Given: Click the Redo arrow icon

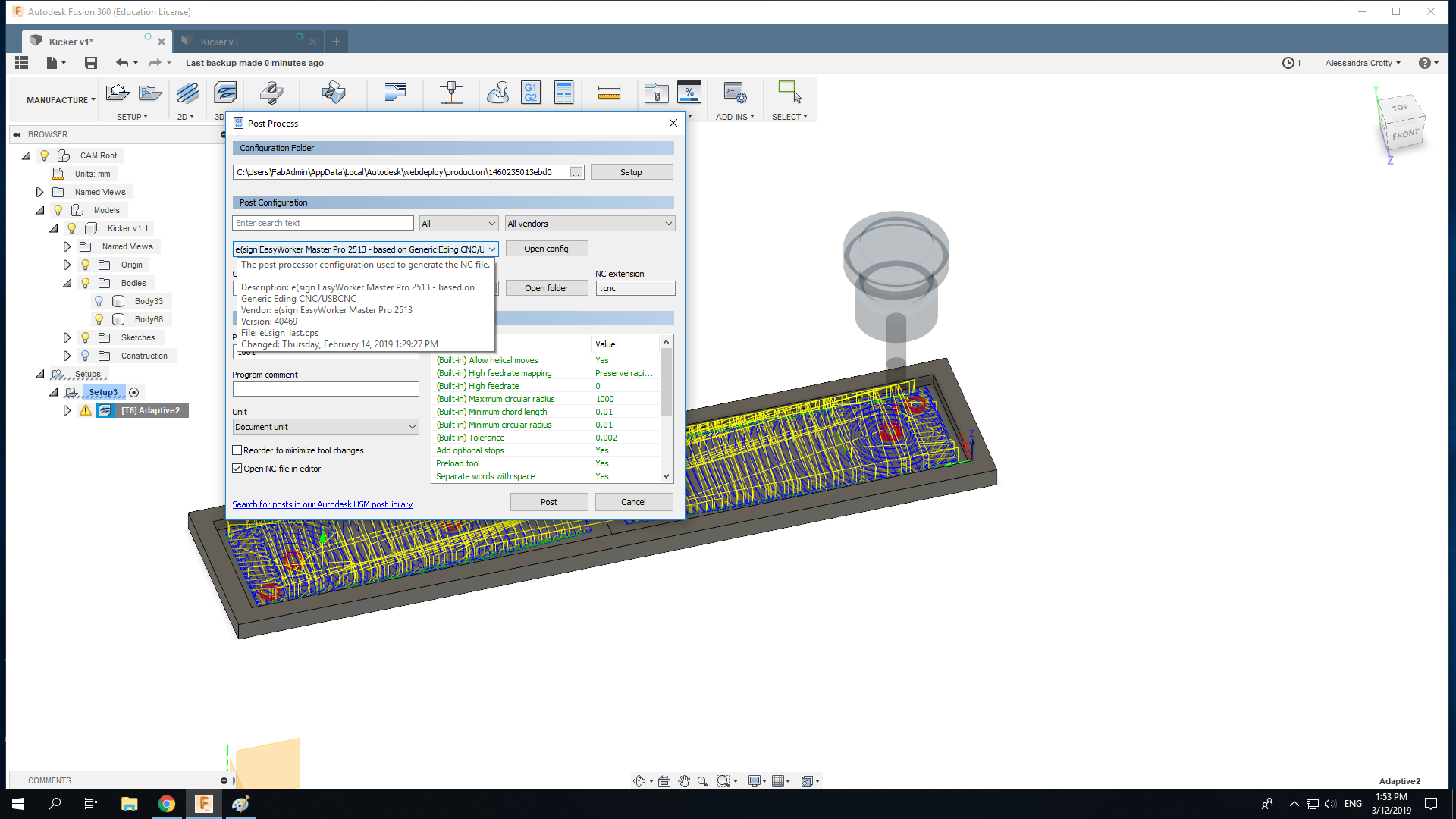Looking at the screenshot, I should (155, 63).
